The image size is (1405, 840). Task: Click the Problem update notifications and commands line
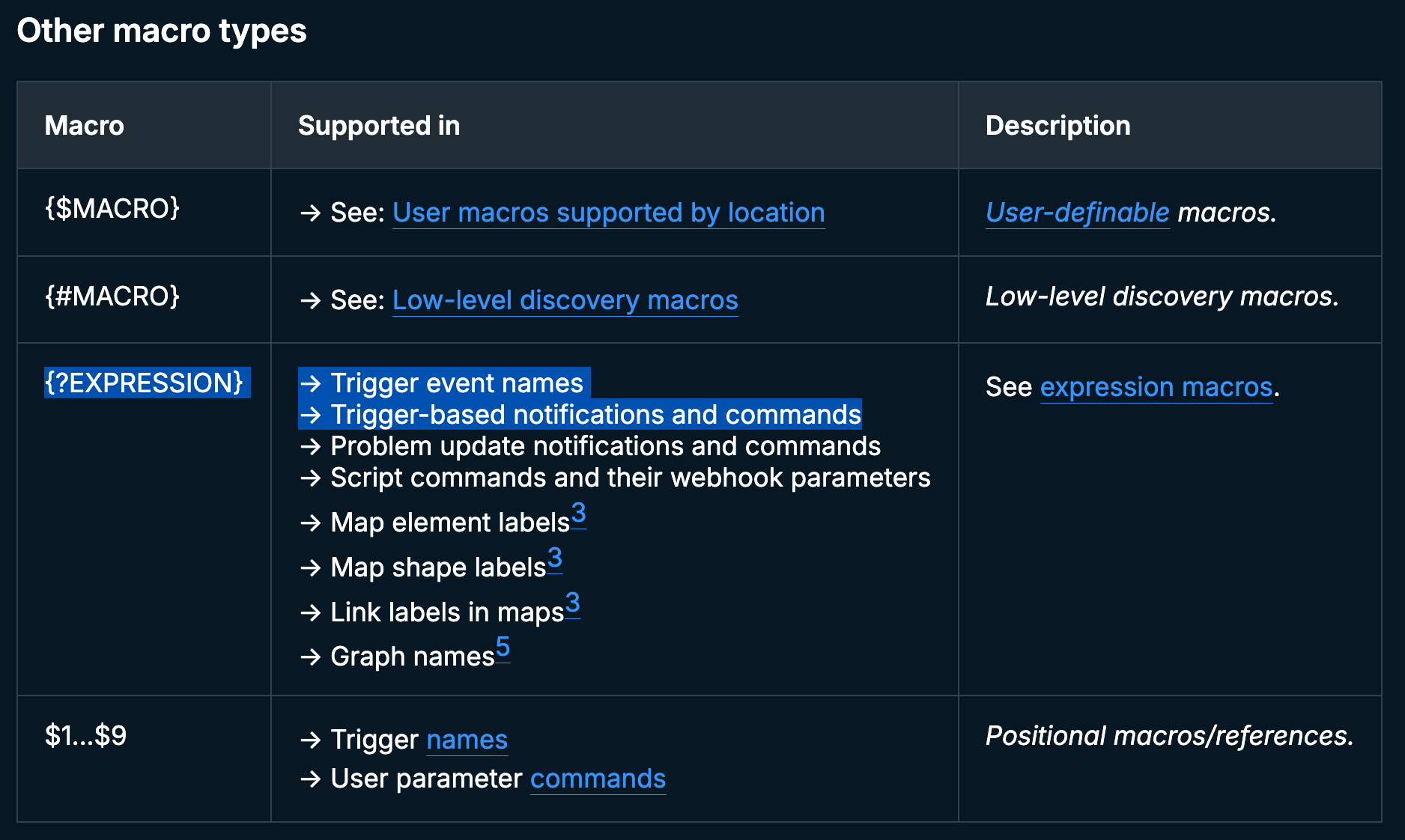click(x=605, y=446)
